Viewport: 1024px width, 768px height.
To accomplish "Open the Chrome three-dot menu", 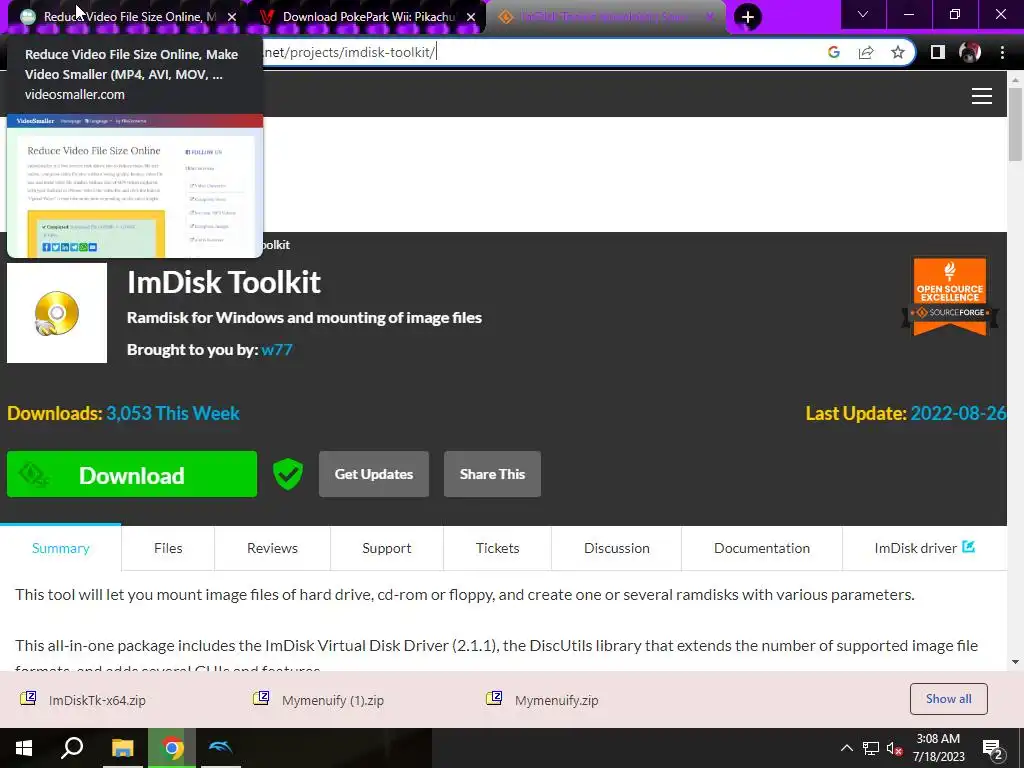I will (x=1002, y=52).
